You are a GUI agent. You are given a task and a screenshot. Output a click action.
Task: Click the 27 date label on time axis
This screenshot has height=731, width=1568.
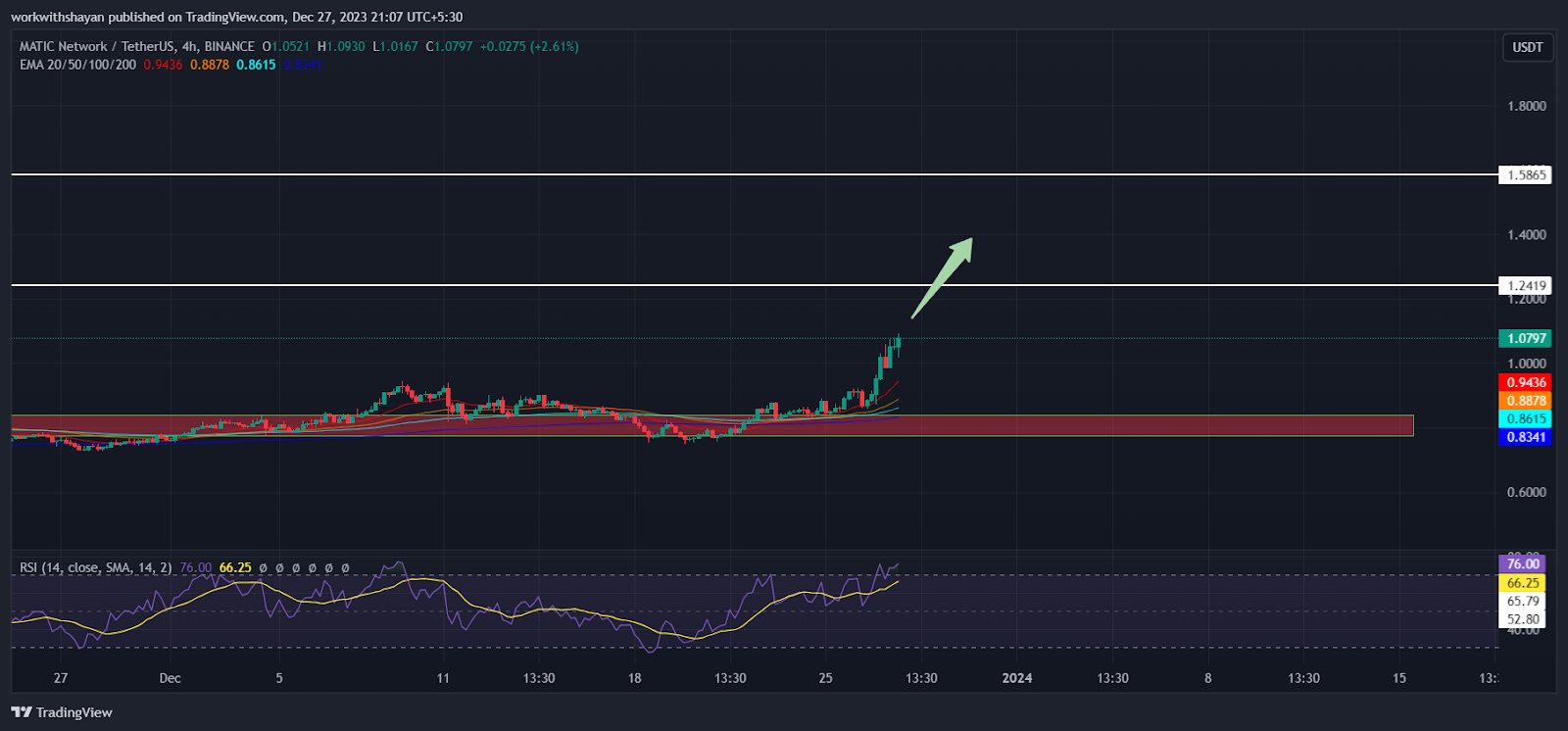point(61,678)
